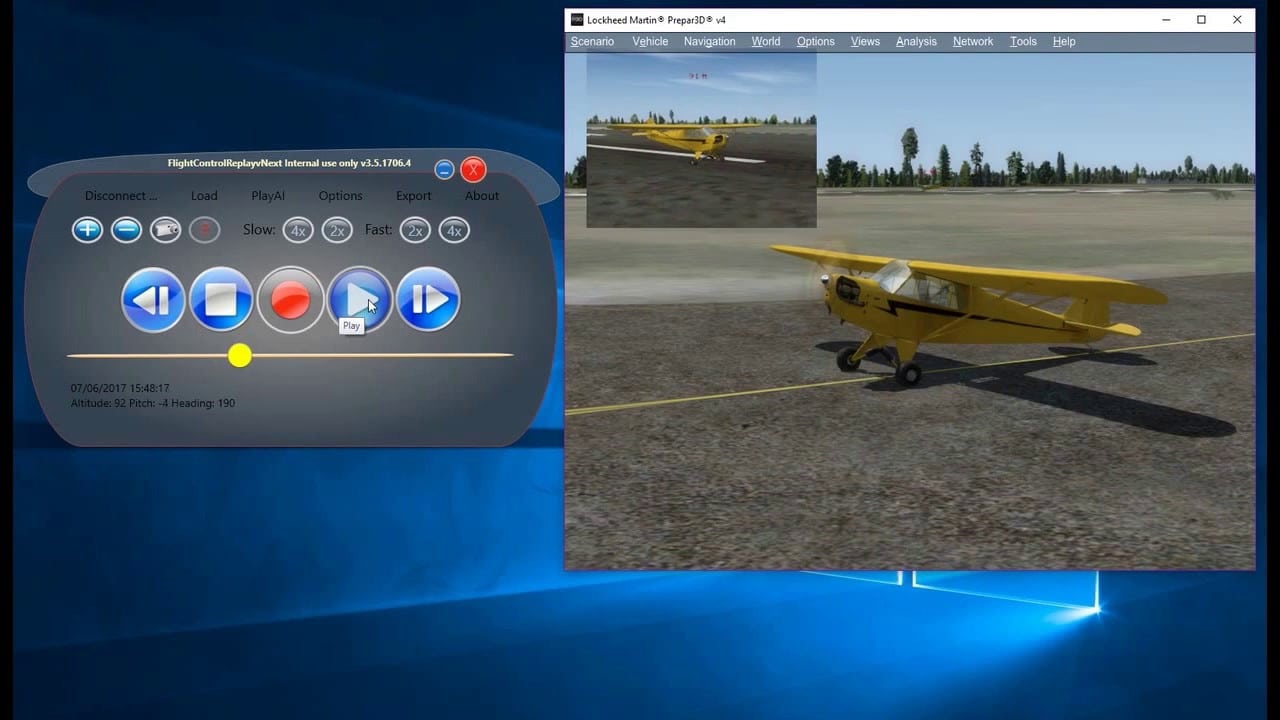Click the camera icon button
The height and width of the screenshot is (720, 1280).
tap(165, 230)
